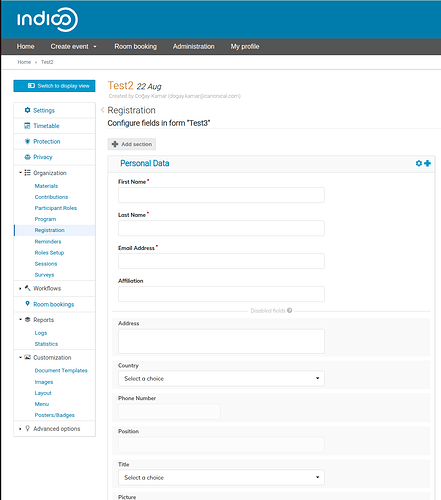Add a field with the Personal Data plus icon
Screen dimensions: 441x500
(x=427, y=163)
